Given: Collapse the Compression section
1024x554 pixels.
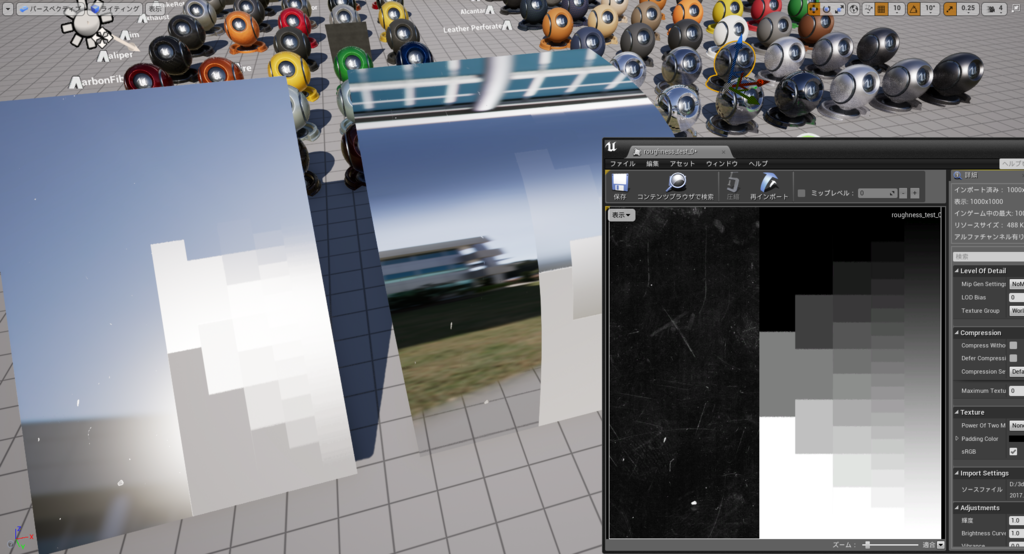Looking at the screenshot, I should (957, 333).
